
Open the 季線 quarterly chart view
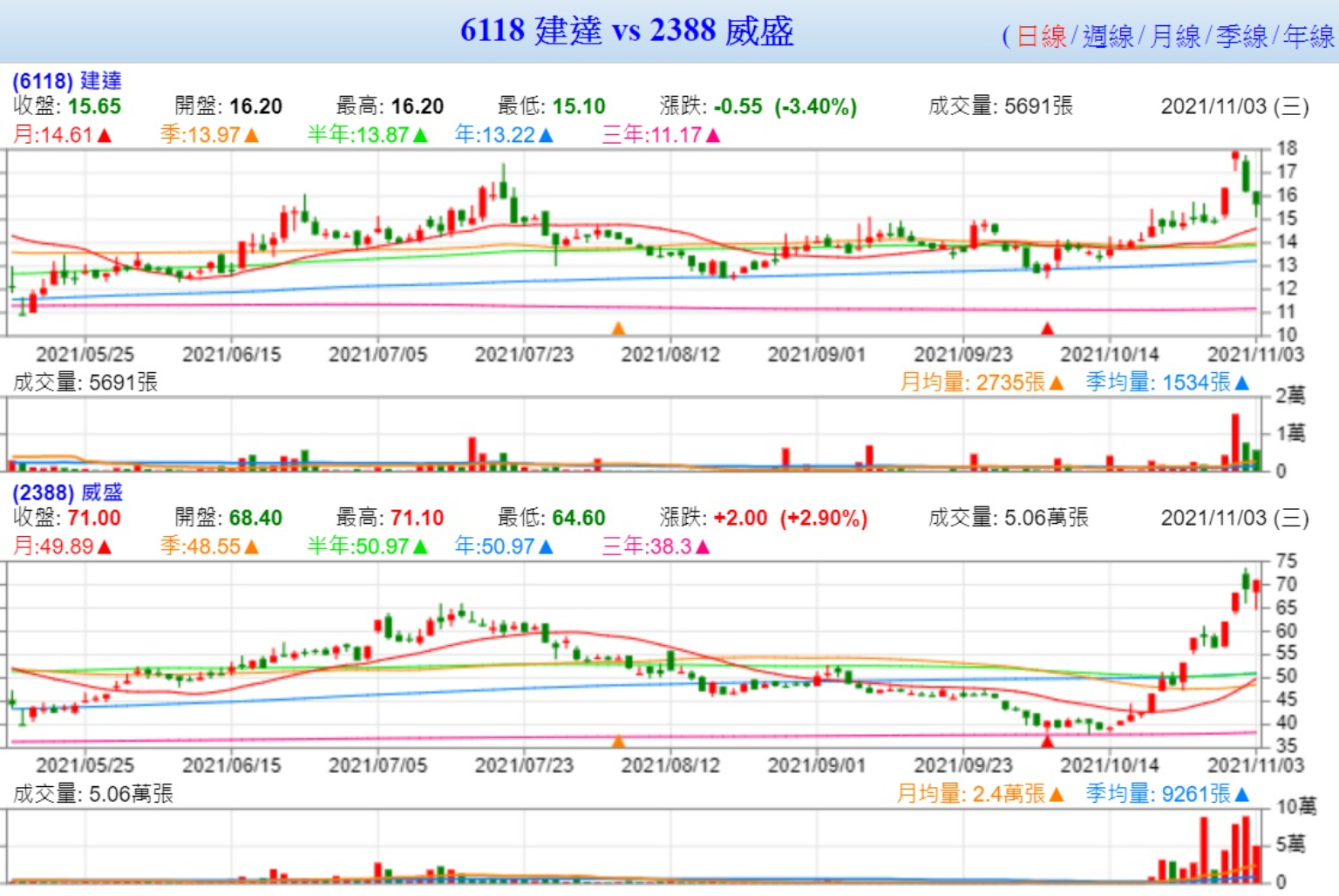[1241, 36]
